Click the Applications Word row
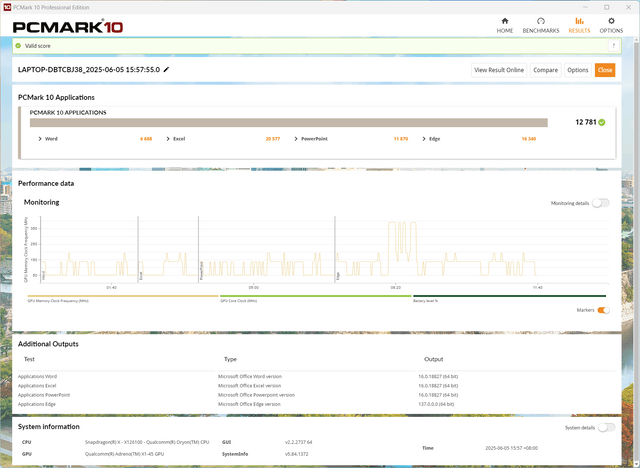Image resolution: width=640 pixels, height=468 pixels. click(x=316, y=376)
